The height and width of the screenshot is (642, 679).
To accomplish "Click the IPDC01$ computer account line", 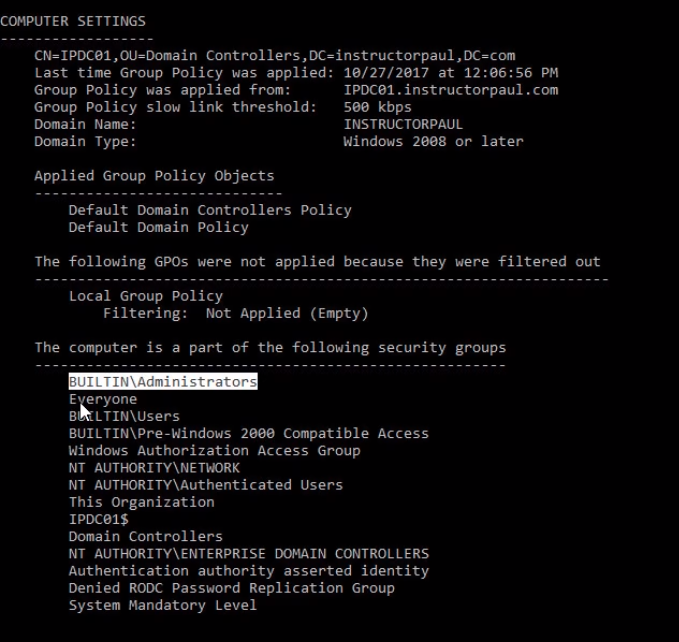I will pos(98,519).
